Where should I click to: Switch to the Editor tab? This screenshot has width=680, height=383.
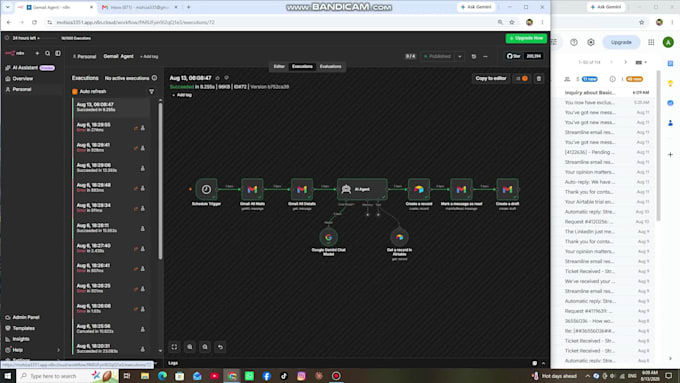coord(279,66)
